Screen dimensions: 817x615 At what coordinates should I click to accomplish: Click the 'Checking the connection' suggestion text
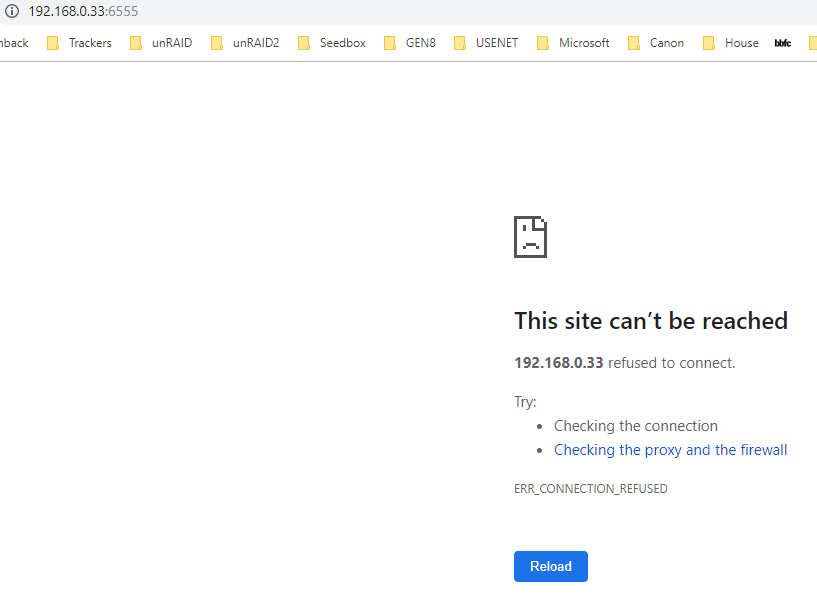636,426
